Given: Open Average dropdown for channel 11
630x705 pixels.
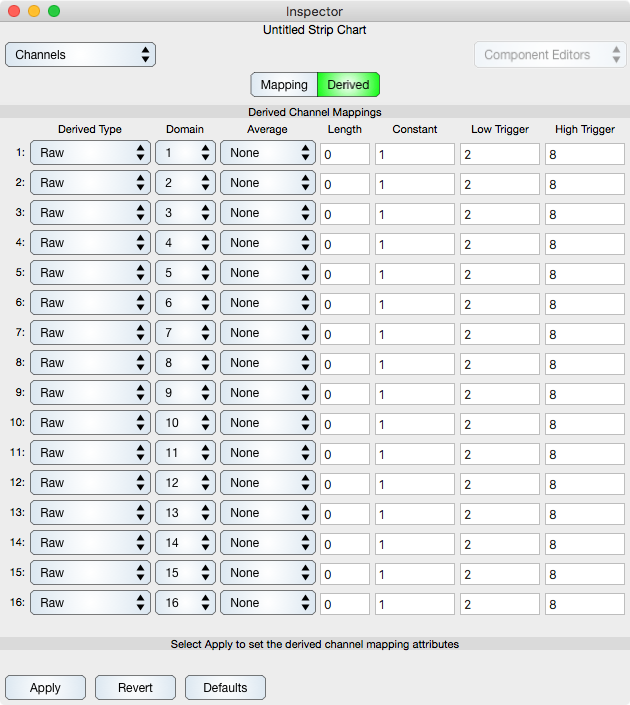Looking at the screenshot, I should [x=268, y=453].
